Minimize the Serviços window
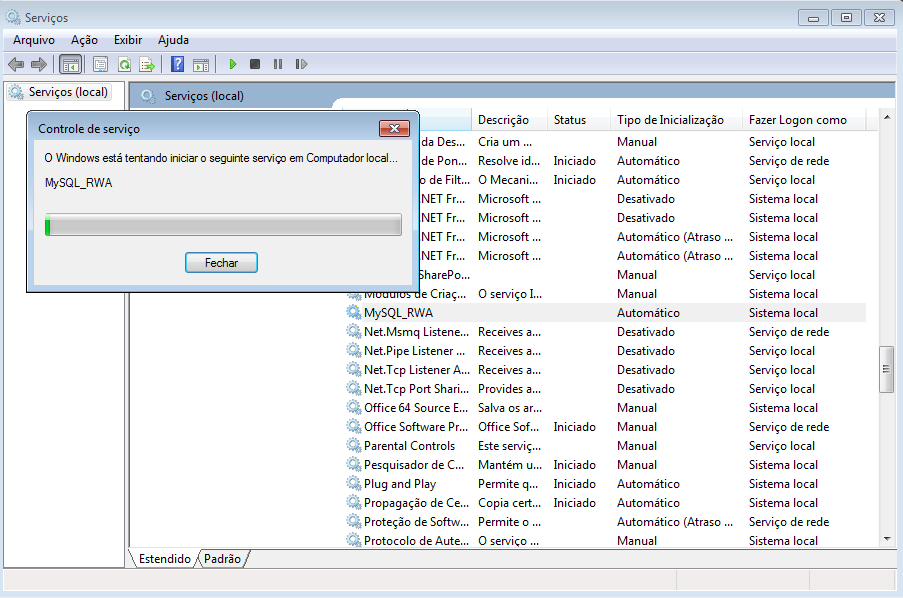The image size is (903, 598). coord(813,18)
